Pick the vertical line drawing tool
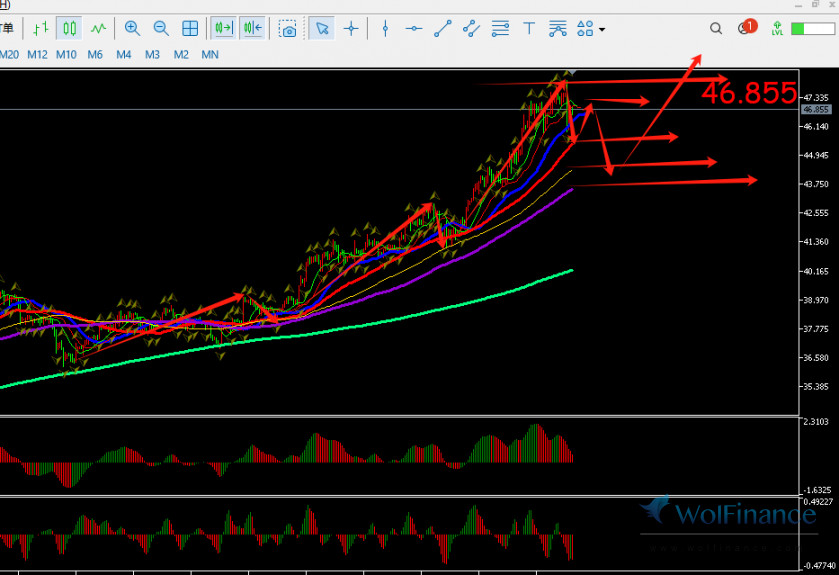Viewport: 839px width, 575px height. (386, 29)
